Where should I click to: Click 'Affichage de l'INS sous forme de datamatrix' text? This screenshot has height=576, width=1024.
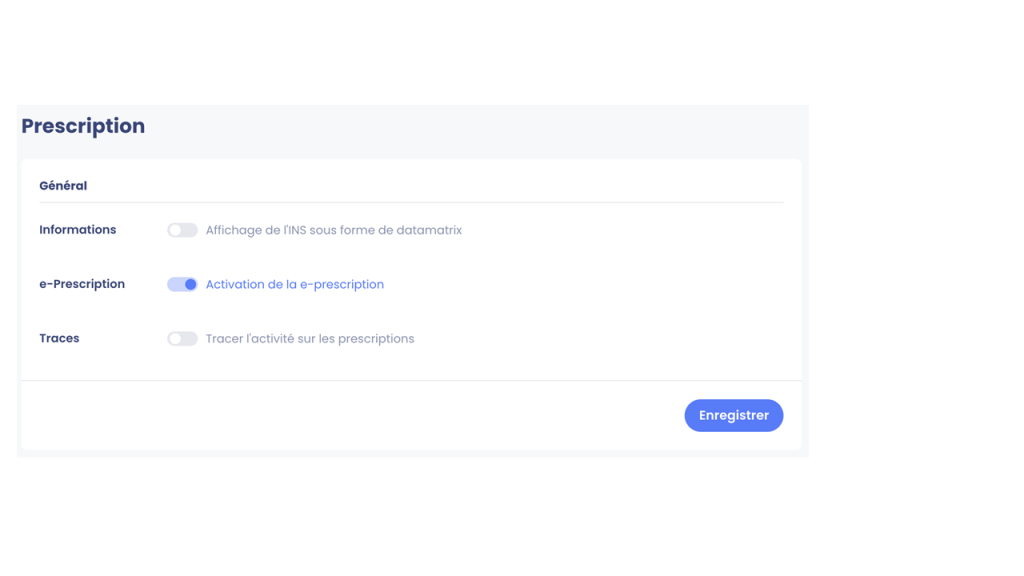(x=334, y=230)
